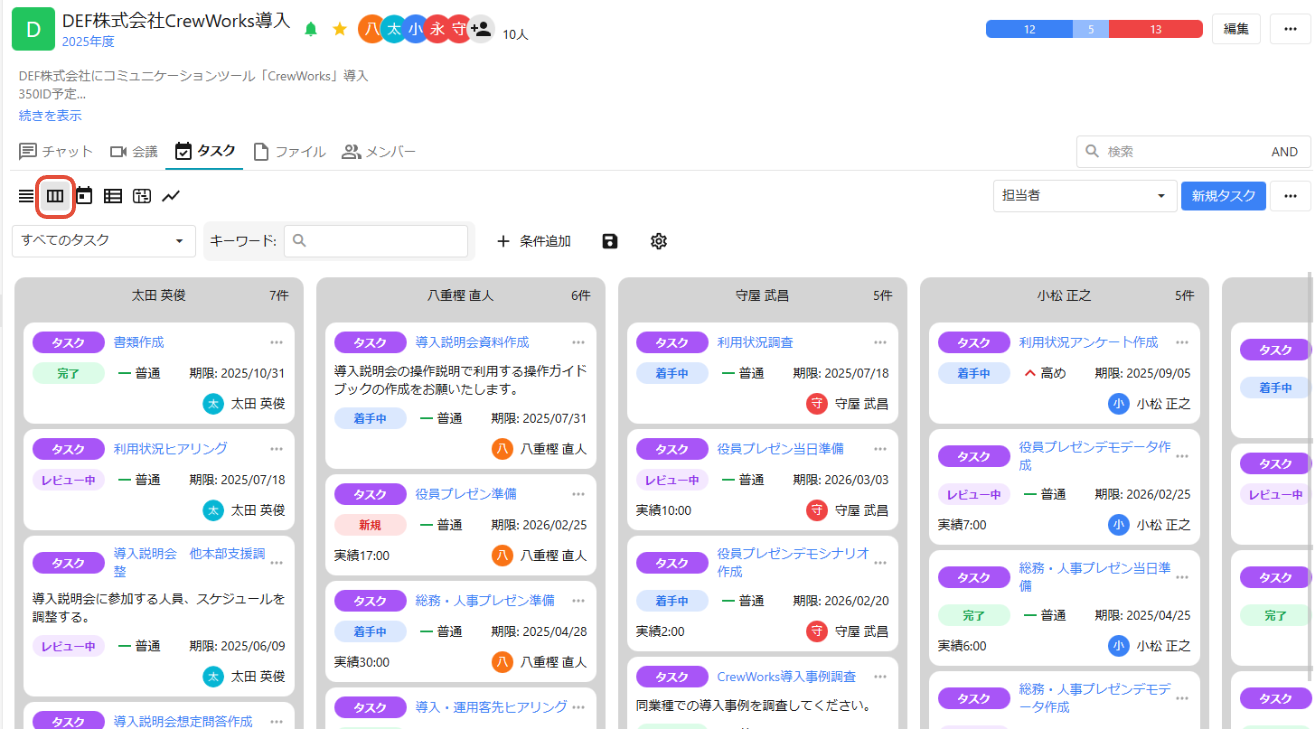Switch to the 会議 tab
Screen dimensions: 1315x729
coord(134,152)
